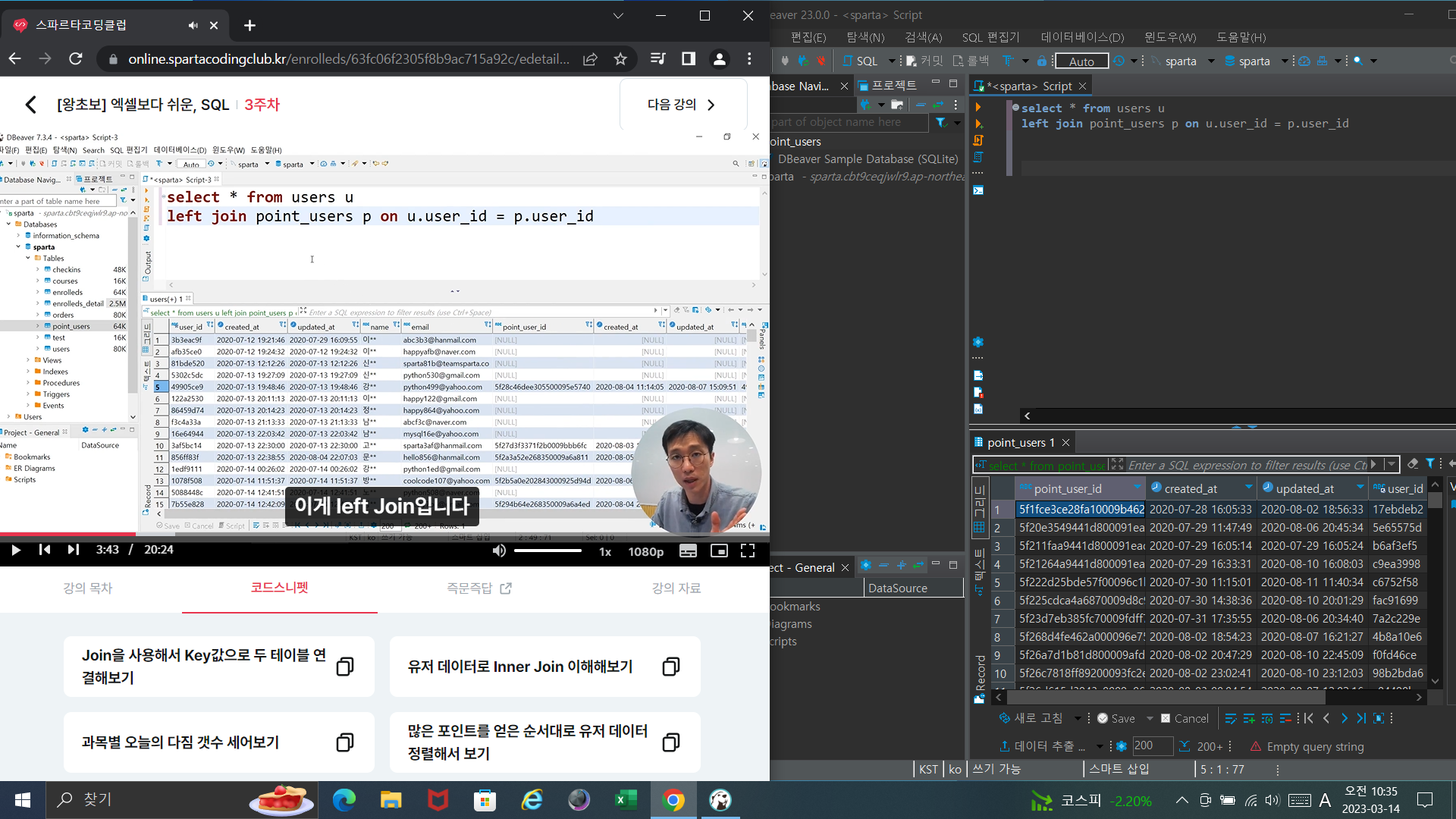Execute SQL statement arrow in DBeaver editor gutter
The image size is (1456, 819).
point(978,108)
